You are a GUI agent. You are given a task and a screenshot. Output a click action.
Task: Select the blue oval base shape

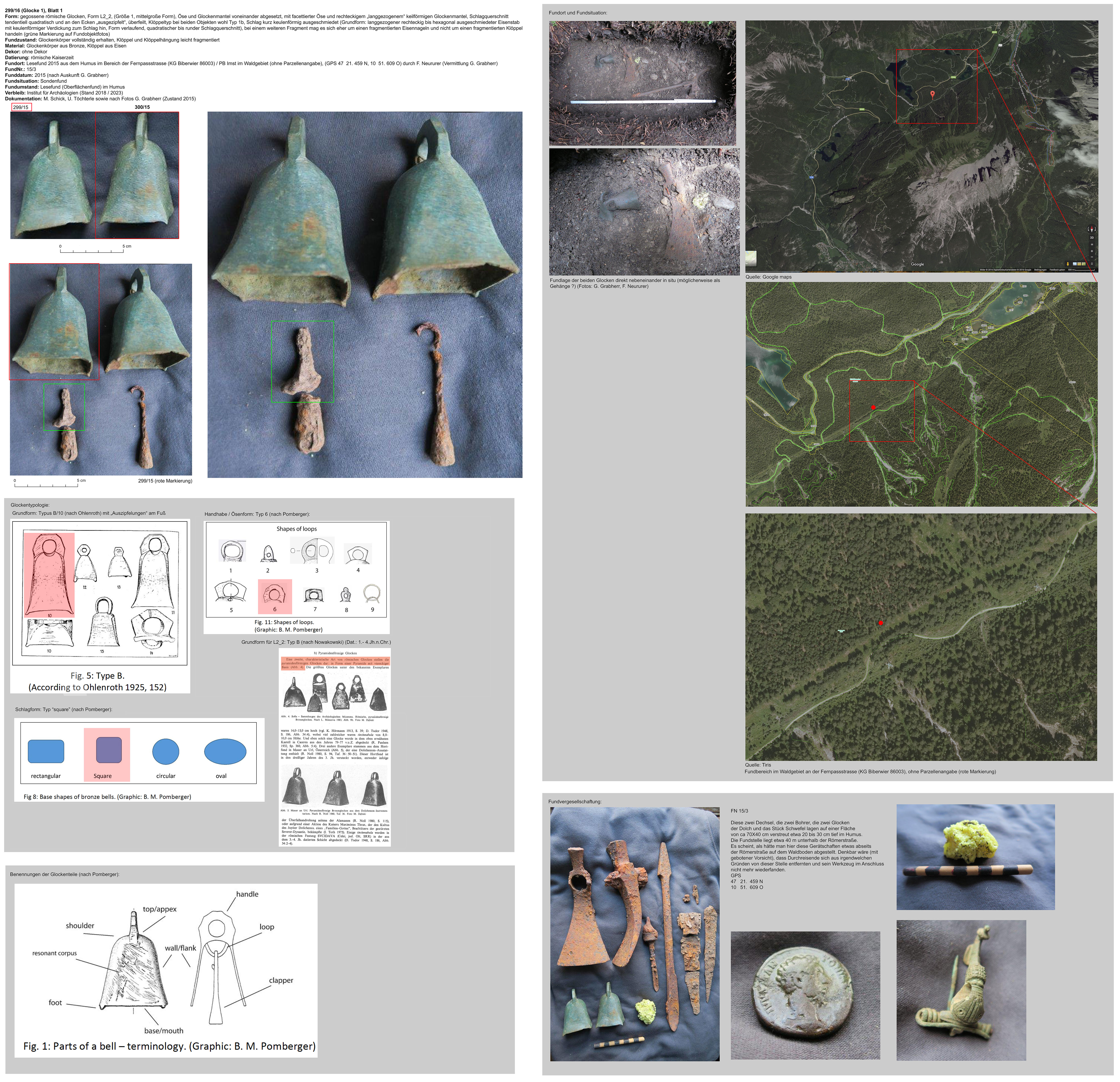pos(225,752)
